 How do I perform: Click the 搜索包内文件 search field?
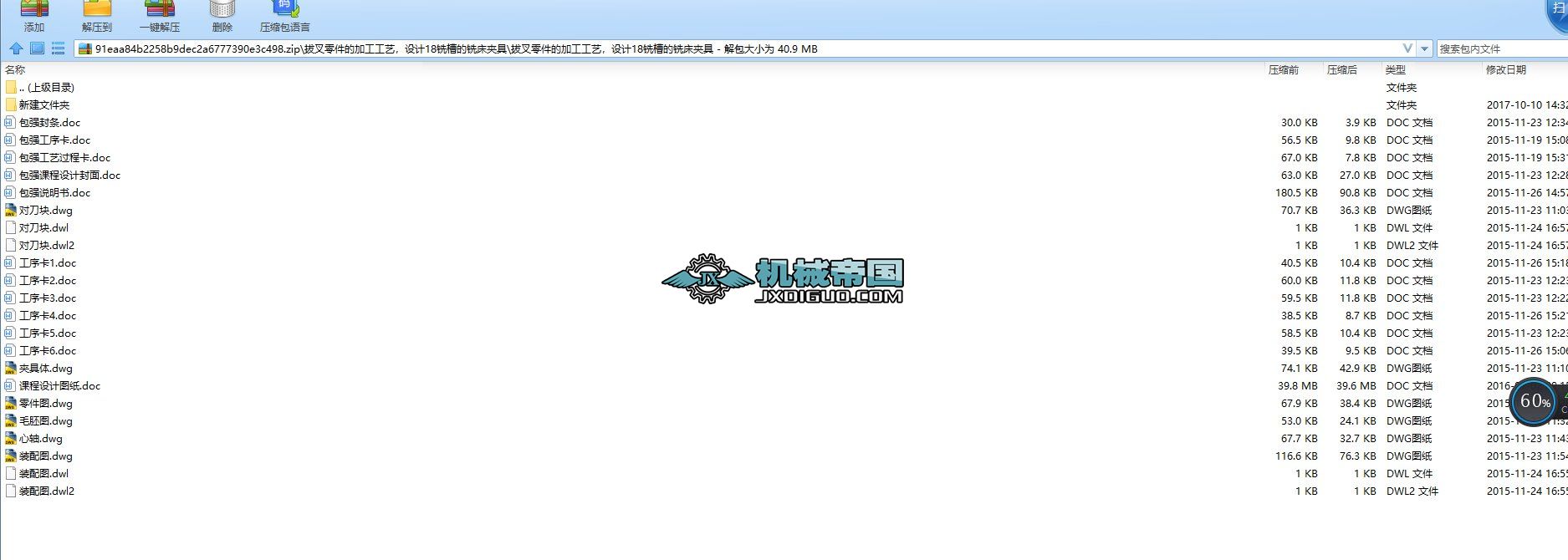1503,48
